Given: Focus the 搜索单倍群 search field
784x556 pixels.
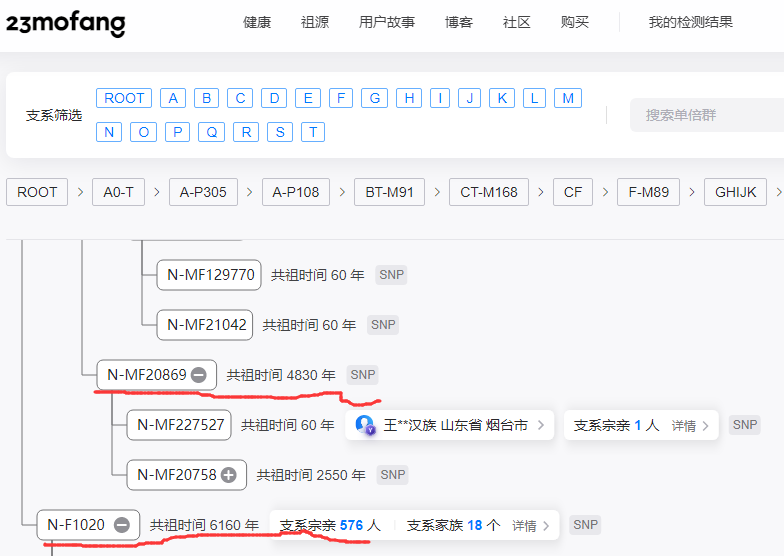Looking at the screenshot, I should 706,115.
